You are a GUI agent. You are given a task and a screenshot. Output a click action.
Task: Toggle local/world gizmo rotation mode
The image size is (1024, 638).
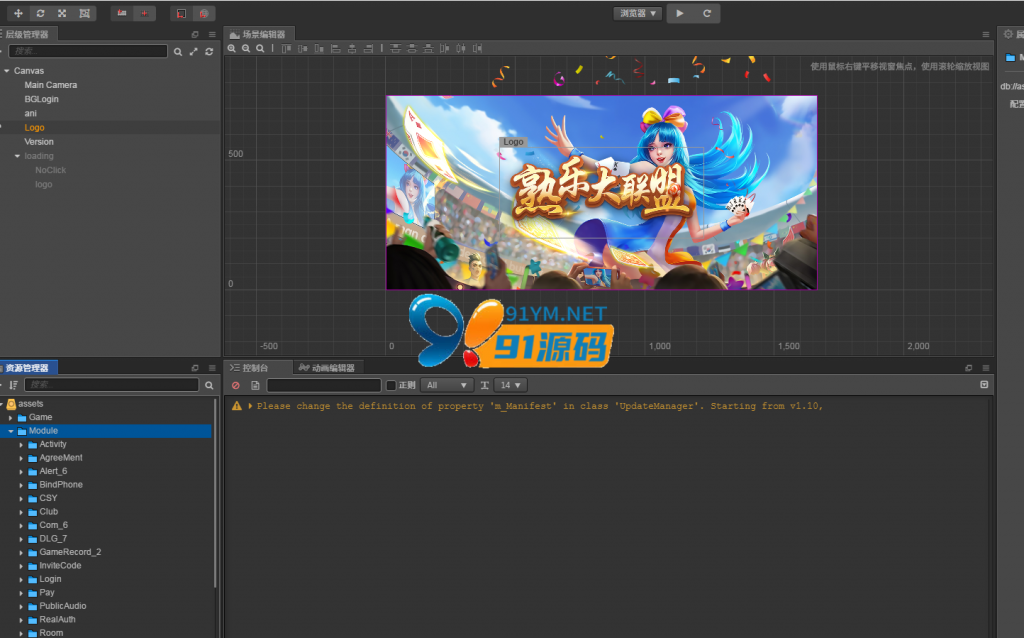[144, 13]
